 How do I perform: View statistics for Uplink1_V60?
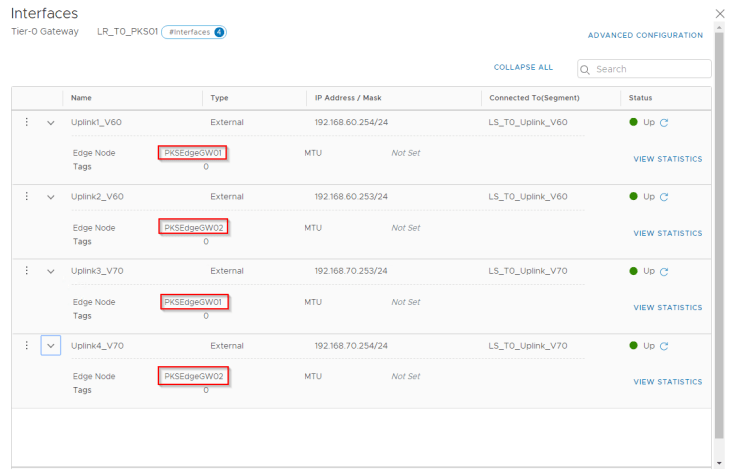pyautogui.click(x=667, y=159)
